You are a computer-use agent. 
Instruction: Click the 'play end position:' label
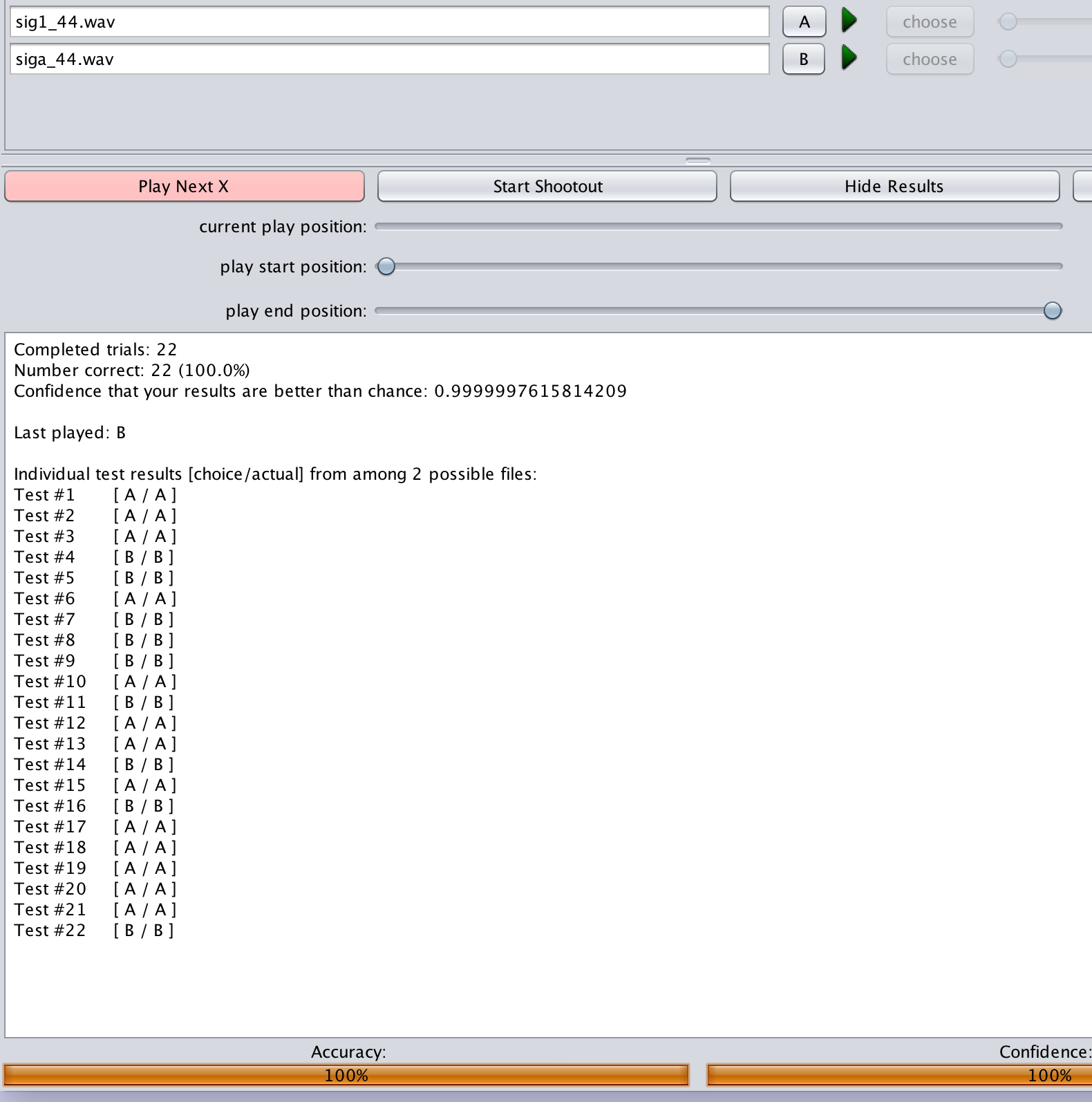[296, 310]
